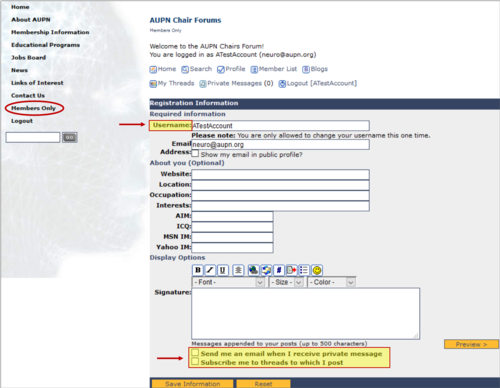
Task: Click the sidebar search text box
Action: [33, 137]
